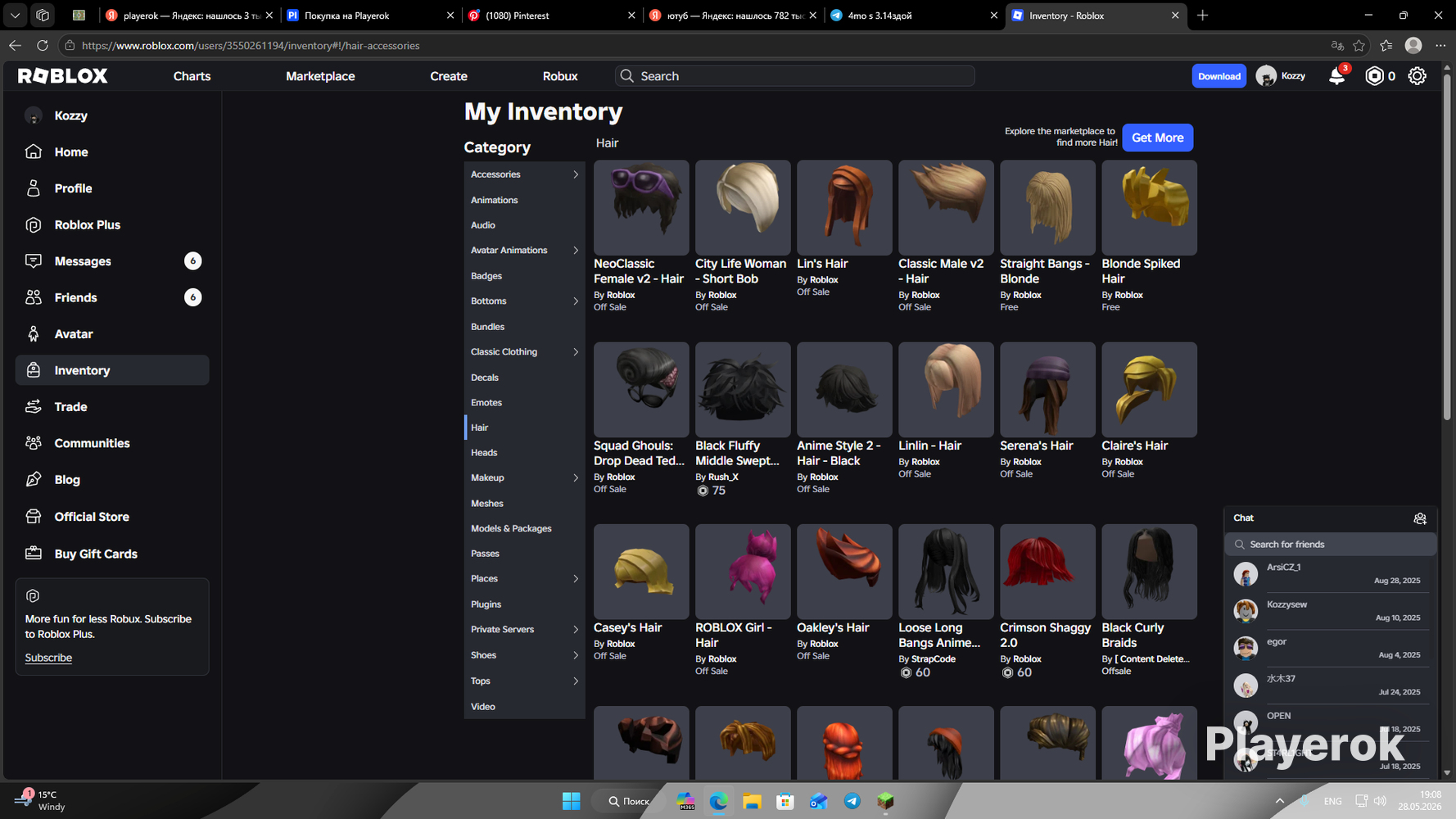Screen dimensions: 1456x819
Task: Open the Marketplace tab
Action: [320, 76]
